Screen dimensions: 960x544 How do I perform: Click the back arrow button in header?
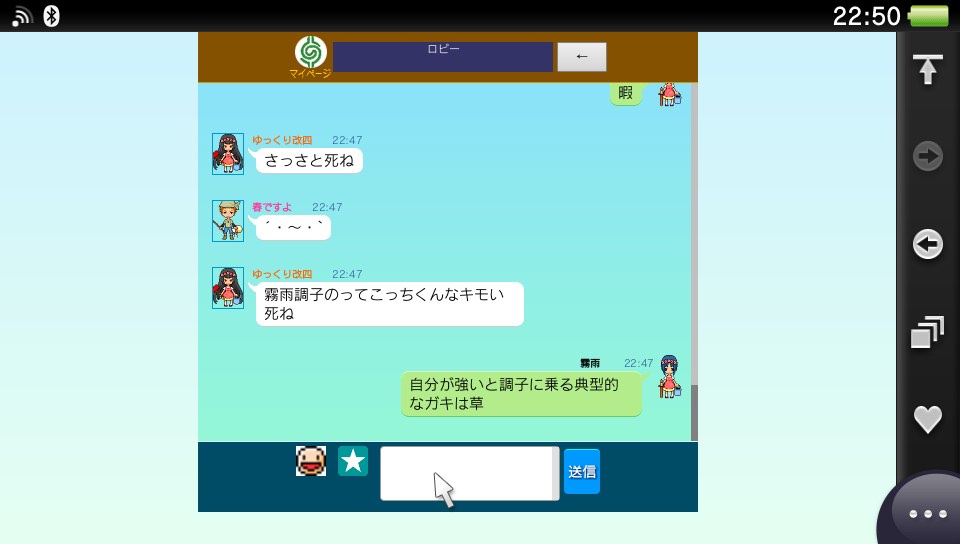click(581, 57)
